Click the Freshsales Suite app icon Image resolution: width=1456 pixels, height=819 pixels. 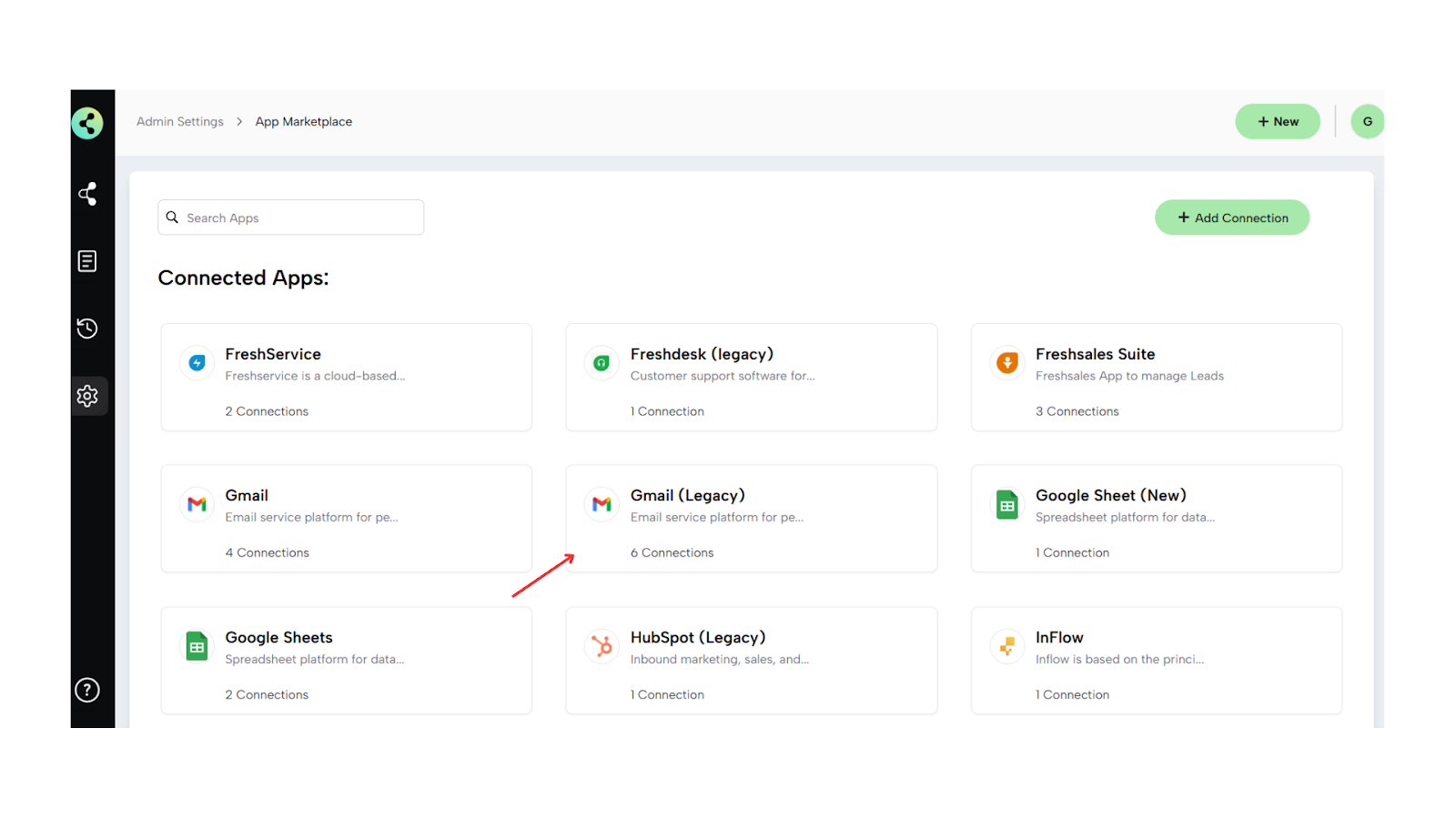(1007, 363)
